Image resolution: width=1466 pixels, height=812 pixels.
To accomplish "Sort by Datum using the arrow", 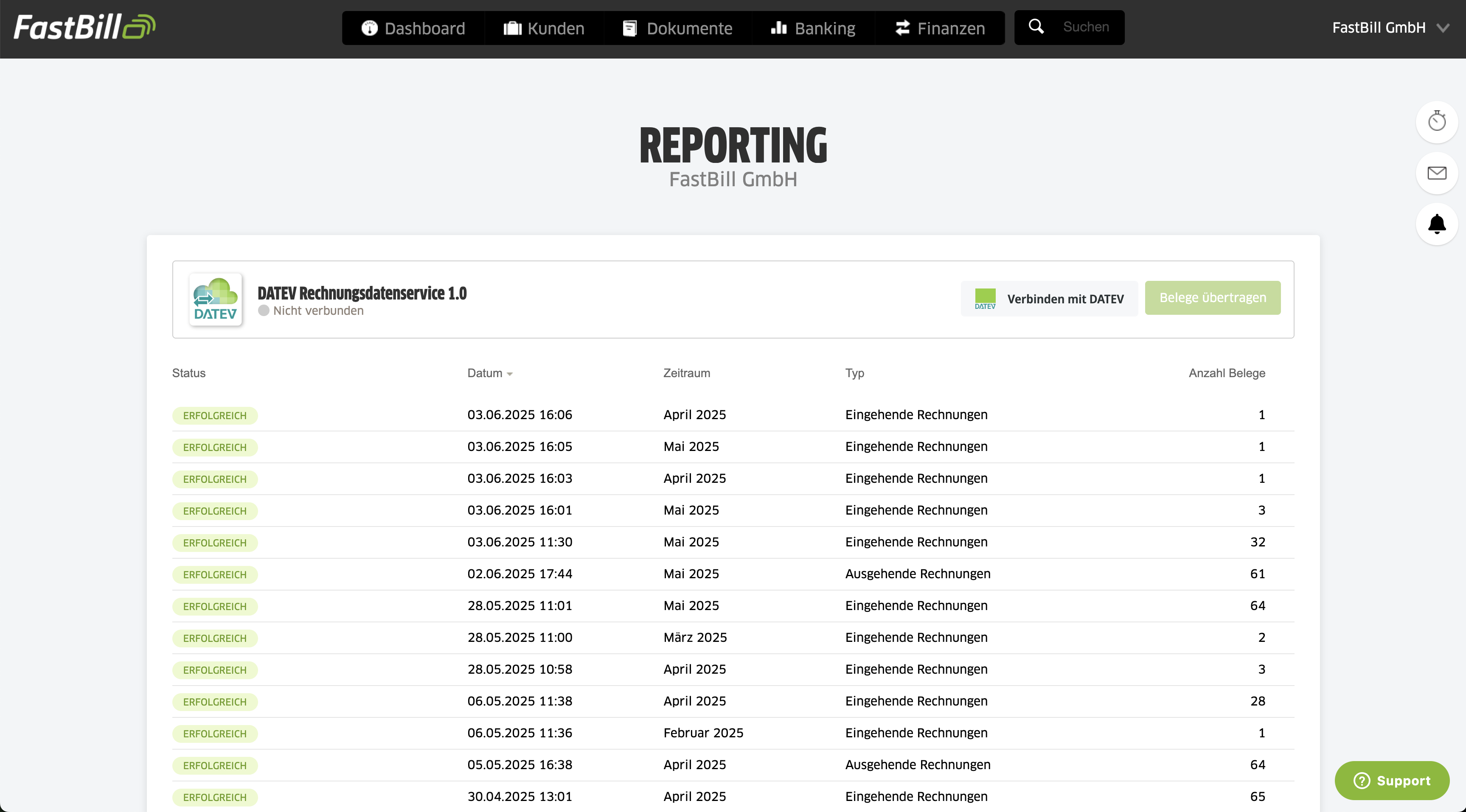I will [x=510, y=375].
